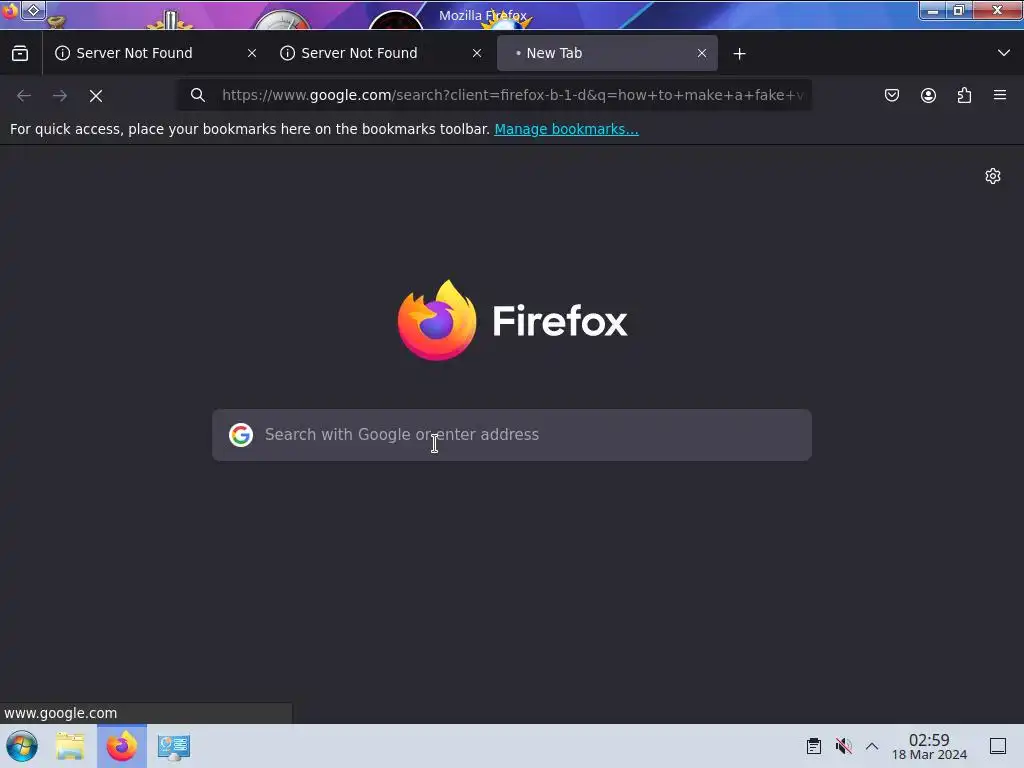Screen dimensions: 1024x768
Task: Expand the list all tabs chevron
Action: 1004,53
